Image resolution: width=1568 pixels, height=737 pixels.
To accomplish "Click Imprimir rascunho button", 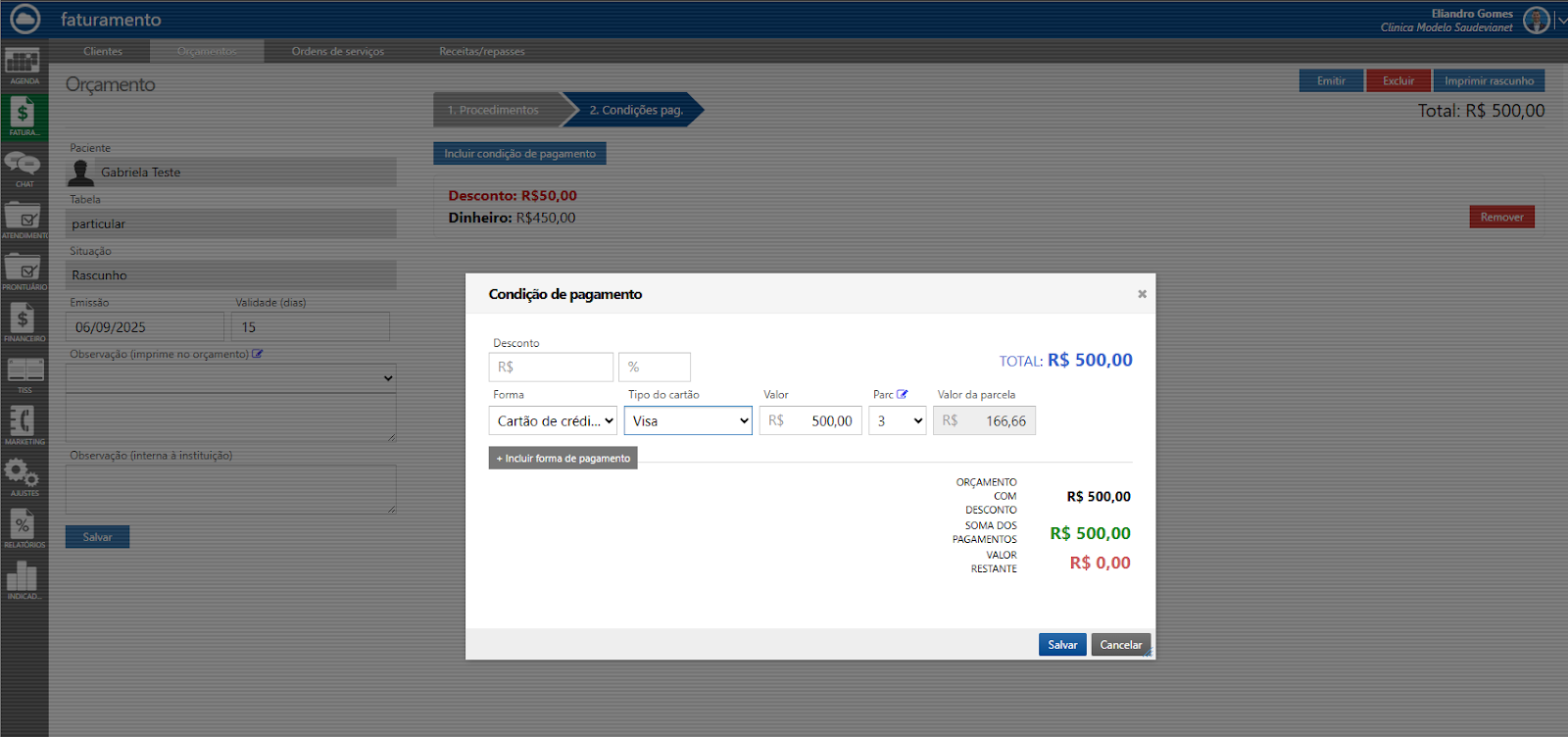I will [1489, 80].
